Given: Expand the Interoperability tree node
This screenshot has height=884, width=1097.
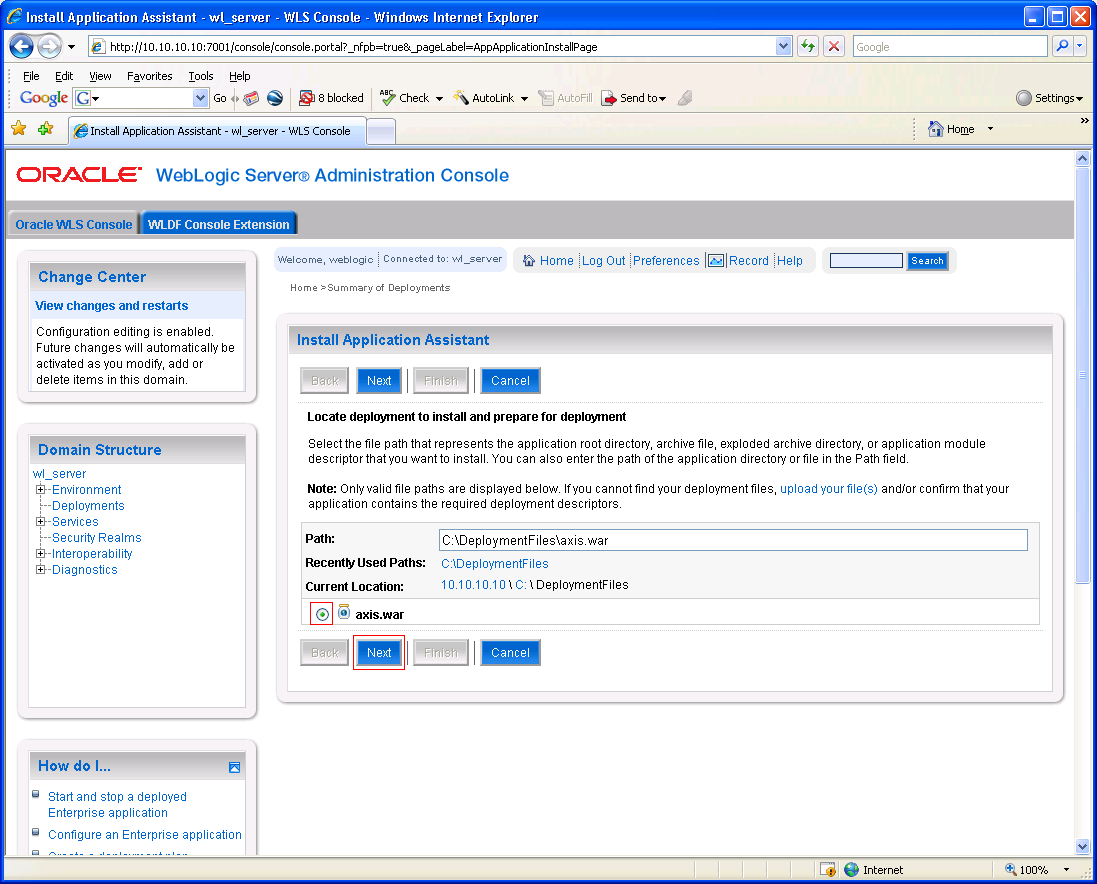Looking at the screenshot, I should pyautogui.click(x=41, y=554).
